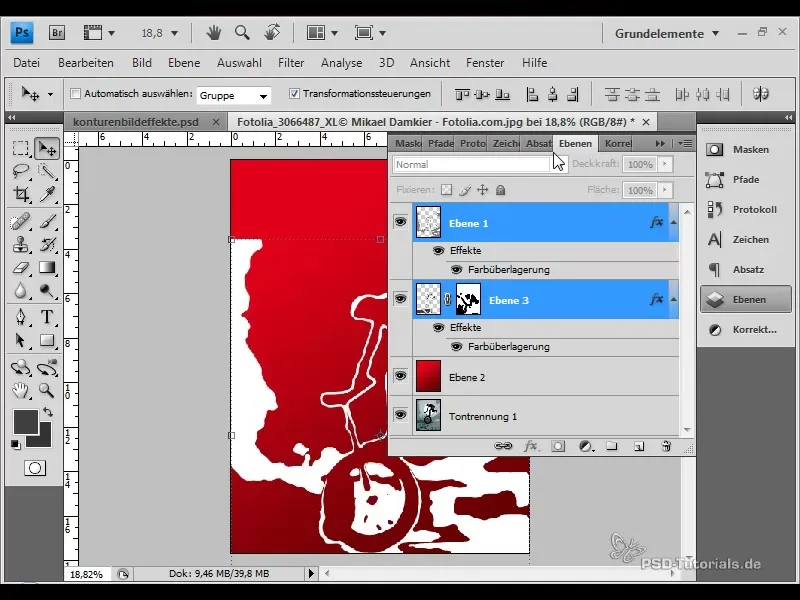The image size is (800, 600).
Task: Select the Healing Brush tool
Action: pyautogui.click(x=20, y=222)
